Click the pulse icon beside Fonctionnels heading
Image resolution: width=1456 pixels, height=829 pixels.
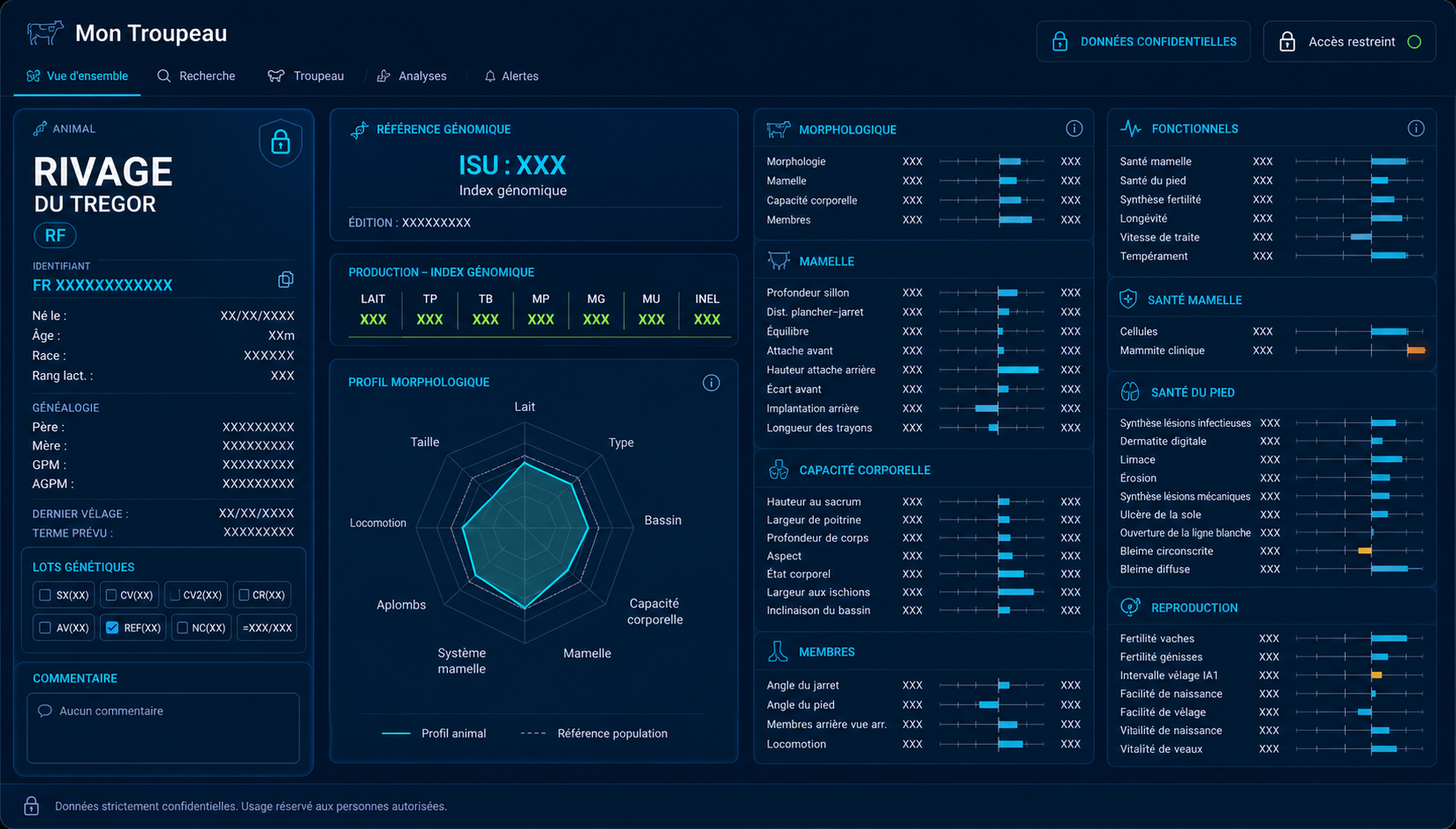pos(1131,129)
